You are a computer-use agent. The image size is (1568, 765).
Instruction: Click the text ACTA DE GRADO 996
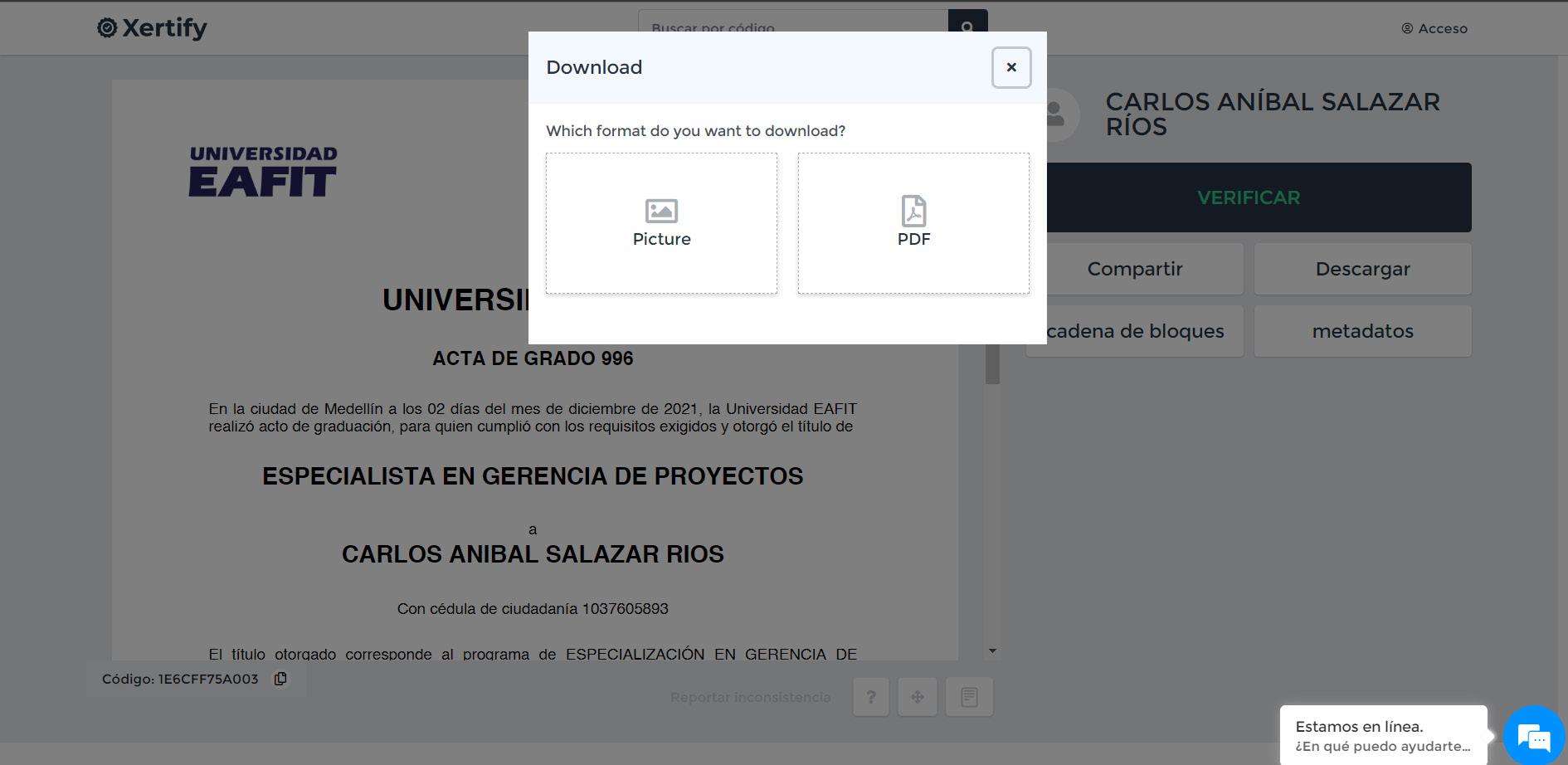pos(533,358)
